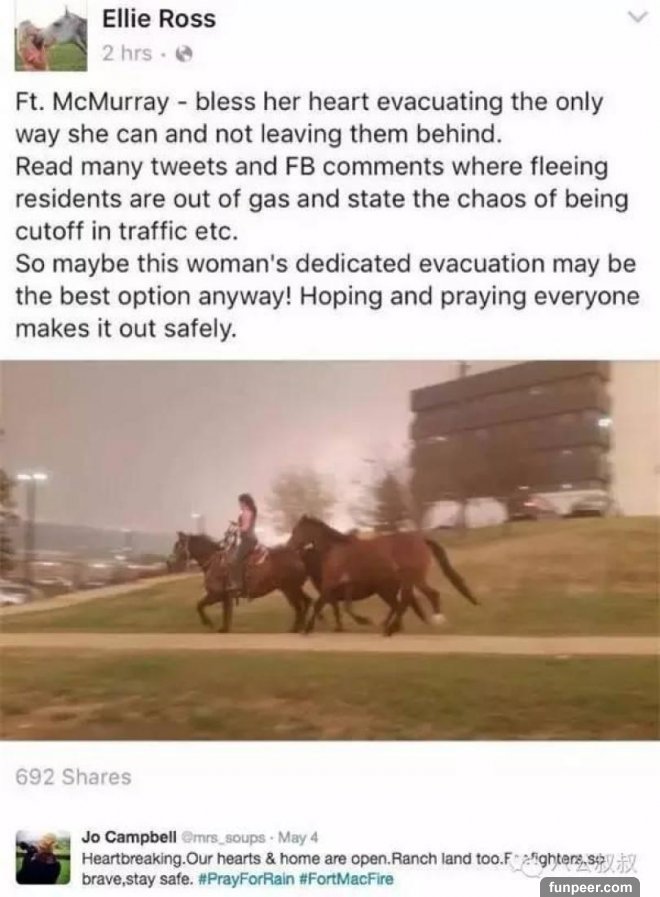View the 692 Shares list
660x897 pixels.
coord(73,777)
